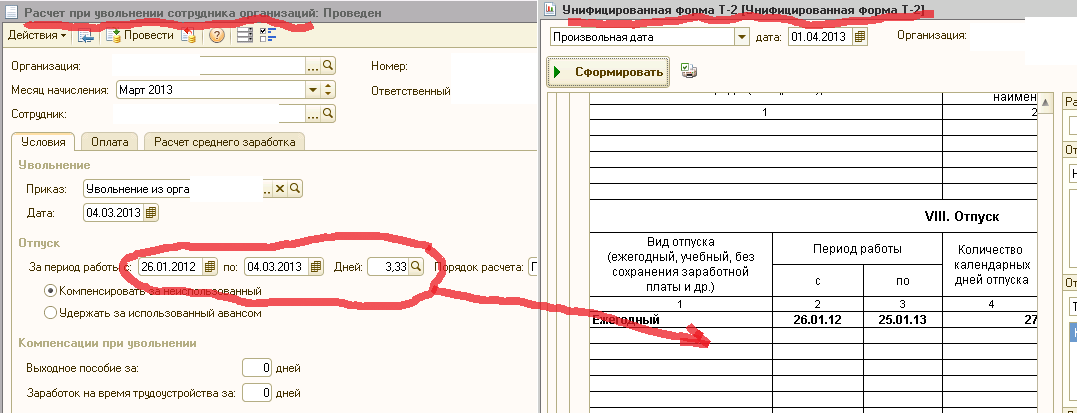The width and height of the screenshot is (1077, 413).
Task: Select Удержать за использованный авансом option
Action: pos(50,313)
